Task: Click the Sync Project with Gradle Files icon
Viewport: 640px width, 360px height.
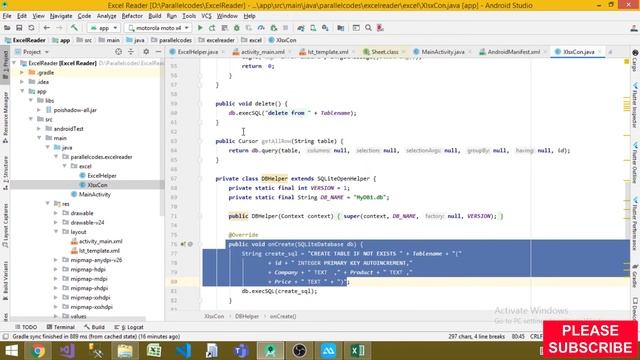Action: click(x=301, y=28)
